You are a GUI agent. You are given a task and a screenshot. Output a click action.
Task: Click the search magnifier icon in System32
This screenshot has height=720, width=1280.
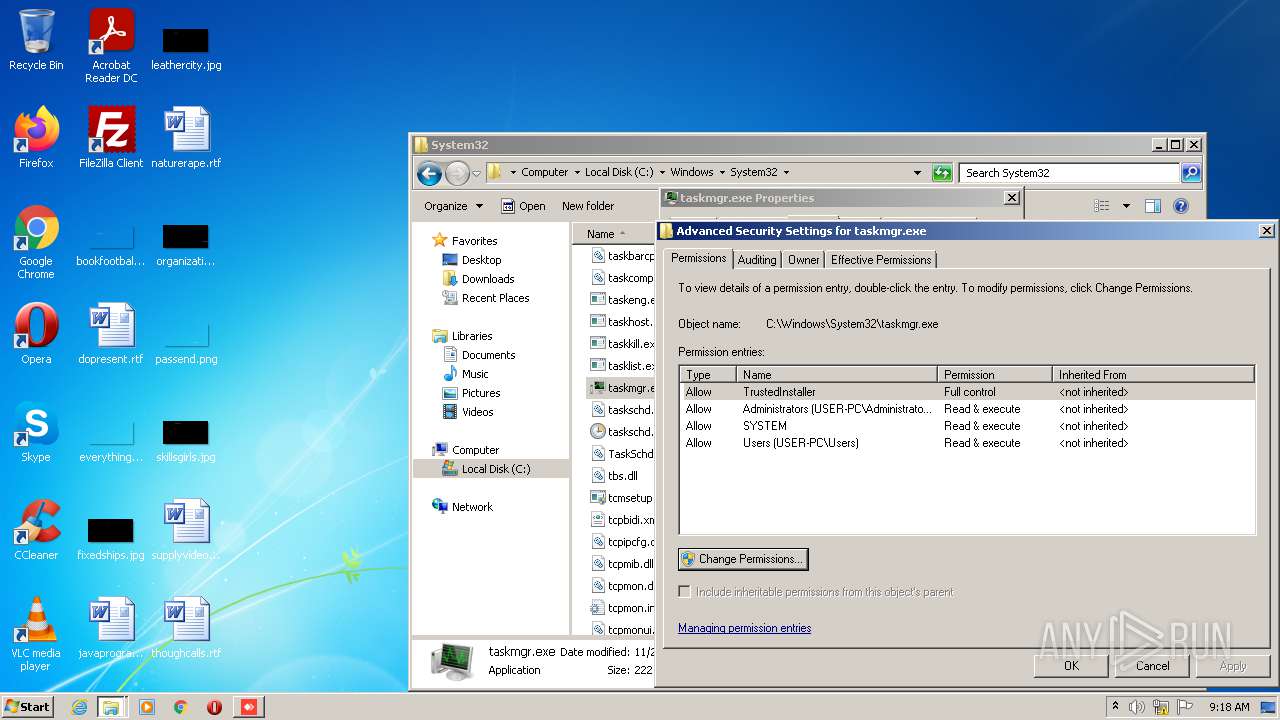[1190, 173]
